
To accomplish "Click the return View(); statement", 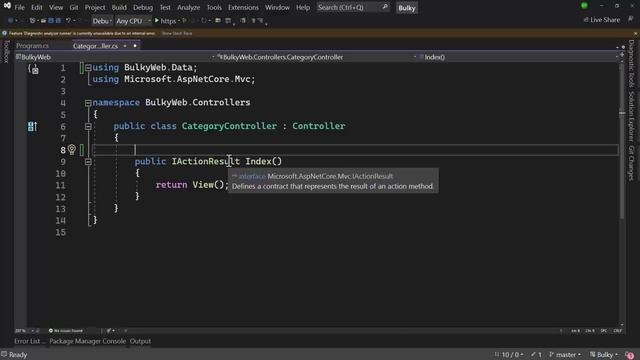I will [192, 185].
